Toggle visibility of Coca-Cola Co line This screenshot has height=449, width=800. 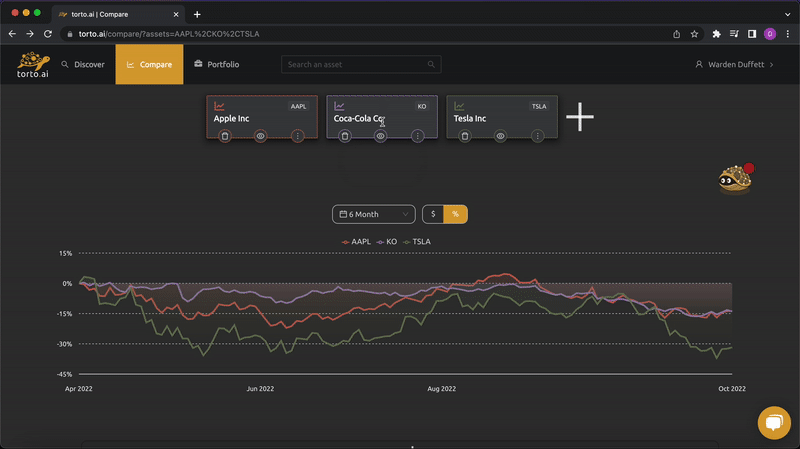tap(381, 136)
